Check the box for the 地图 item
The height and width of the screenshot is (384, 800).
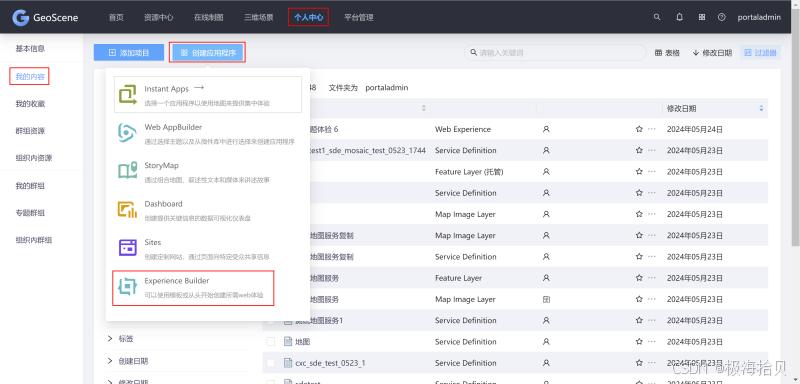point(271,342)
